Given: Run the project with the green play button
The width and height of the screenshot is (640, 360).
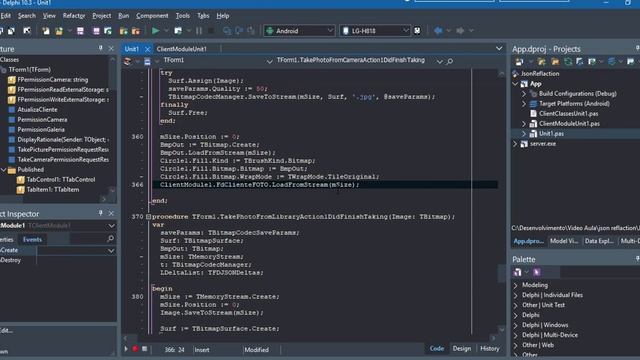Looking at the screenshot, I should tap(156, 31).
